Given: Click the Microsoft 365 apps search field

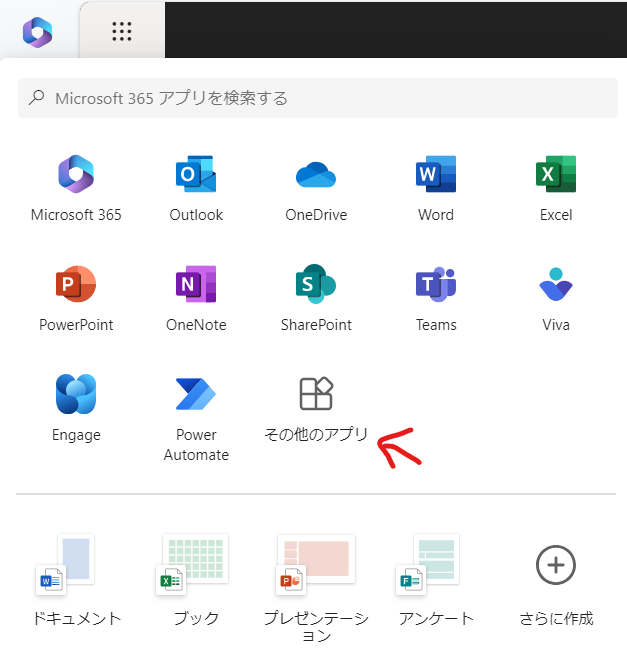Looking at the screenshot, I should [x=318, y=98].
